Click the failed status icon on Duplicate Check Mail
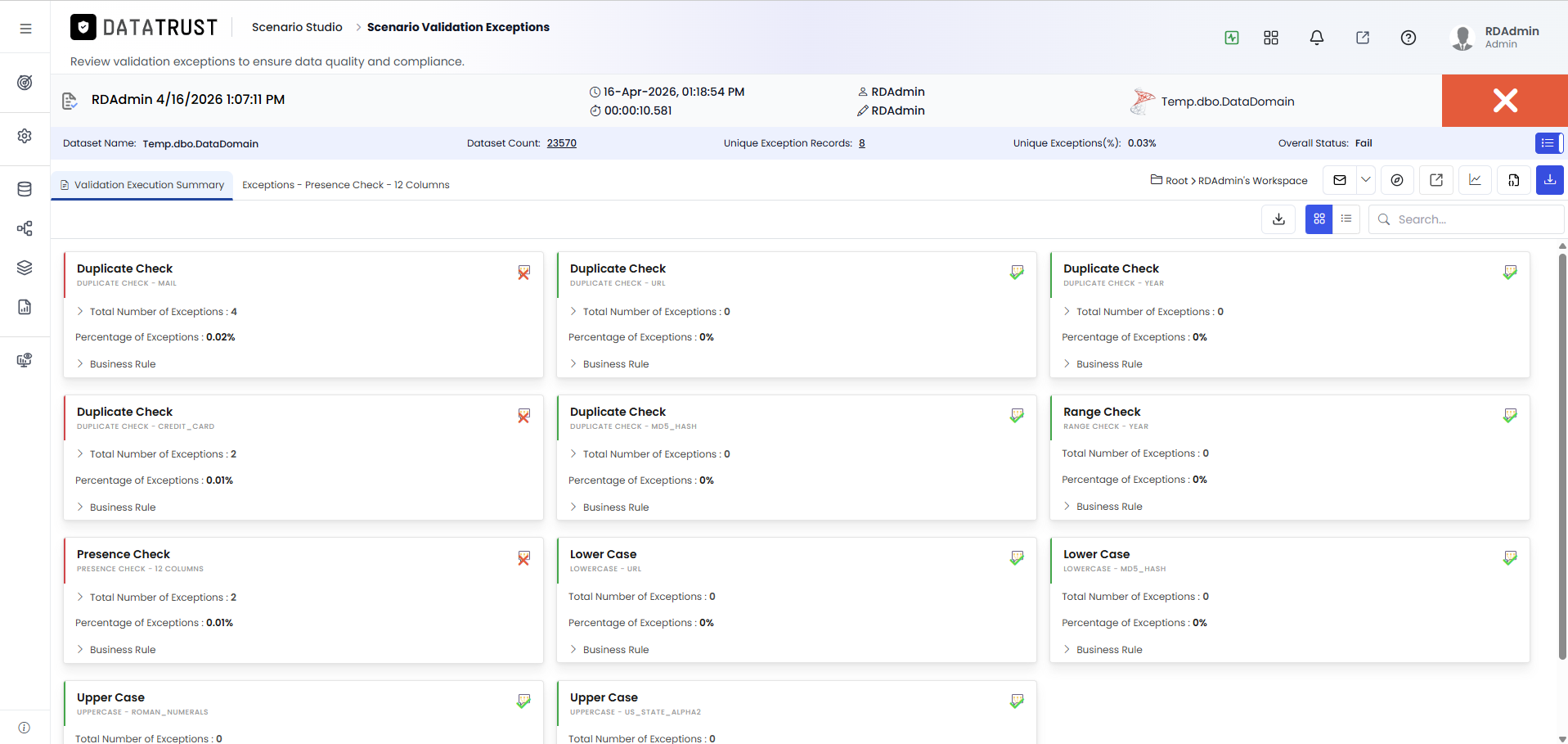1568x744 pixels. click(523, 273)
